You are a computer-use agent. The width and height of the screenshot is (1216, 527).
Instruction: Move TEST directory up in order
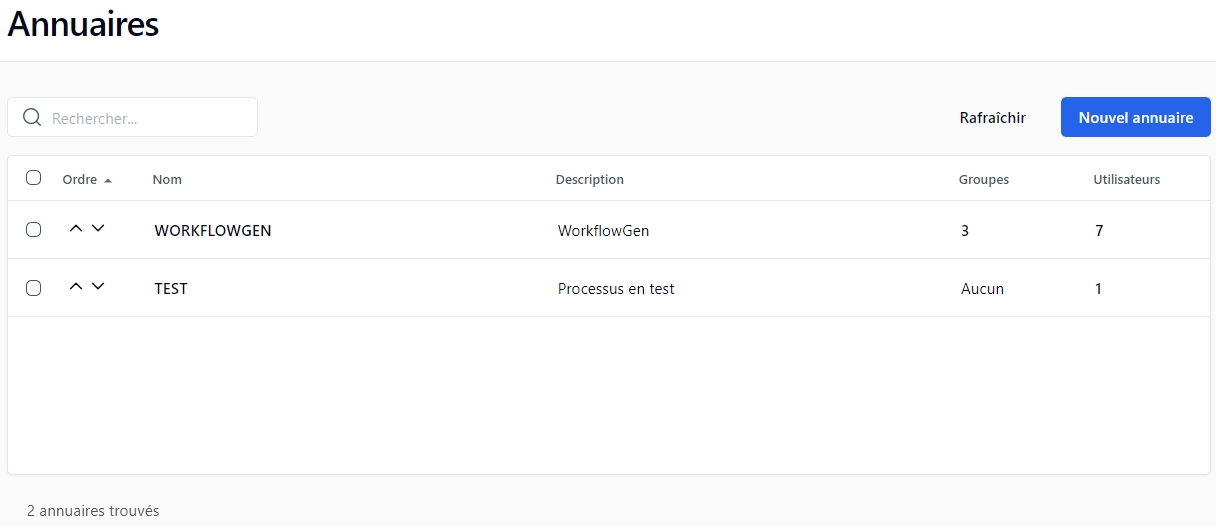point(76,287)
